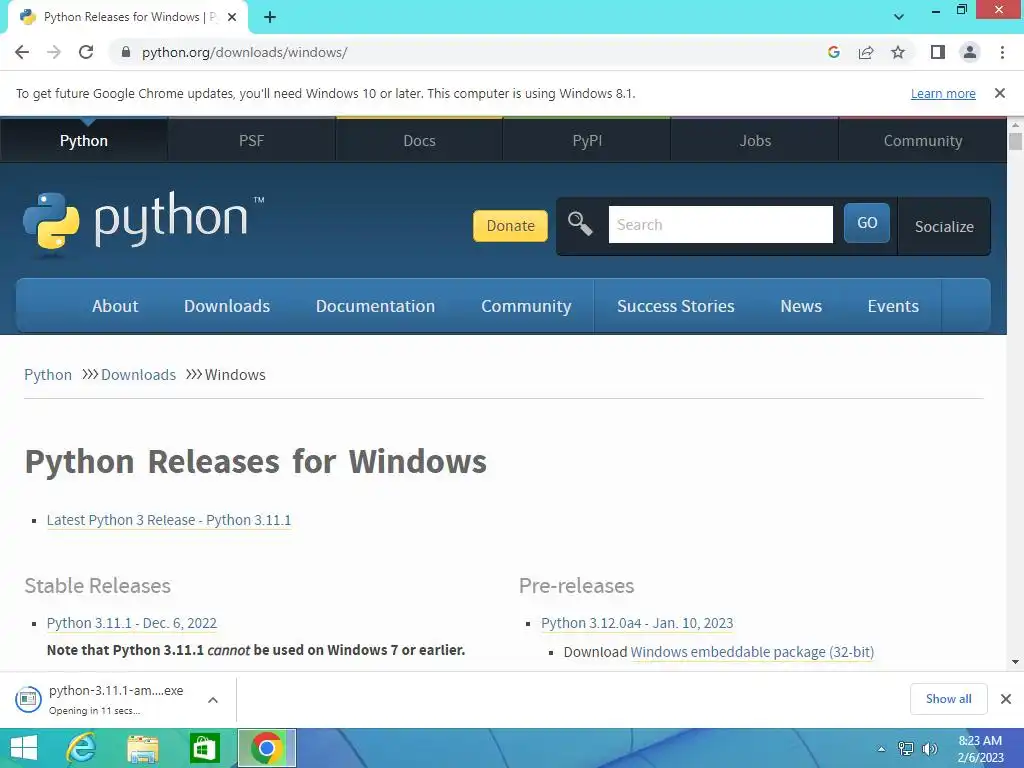The height and width of the screenshot is (768, 1024).
Task: Reload the python.org page
Action: 86,52
